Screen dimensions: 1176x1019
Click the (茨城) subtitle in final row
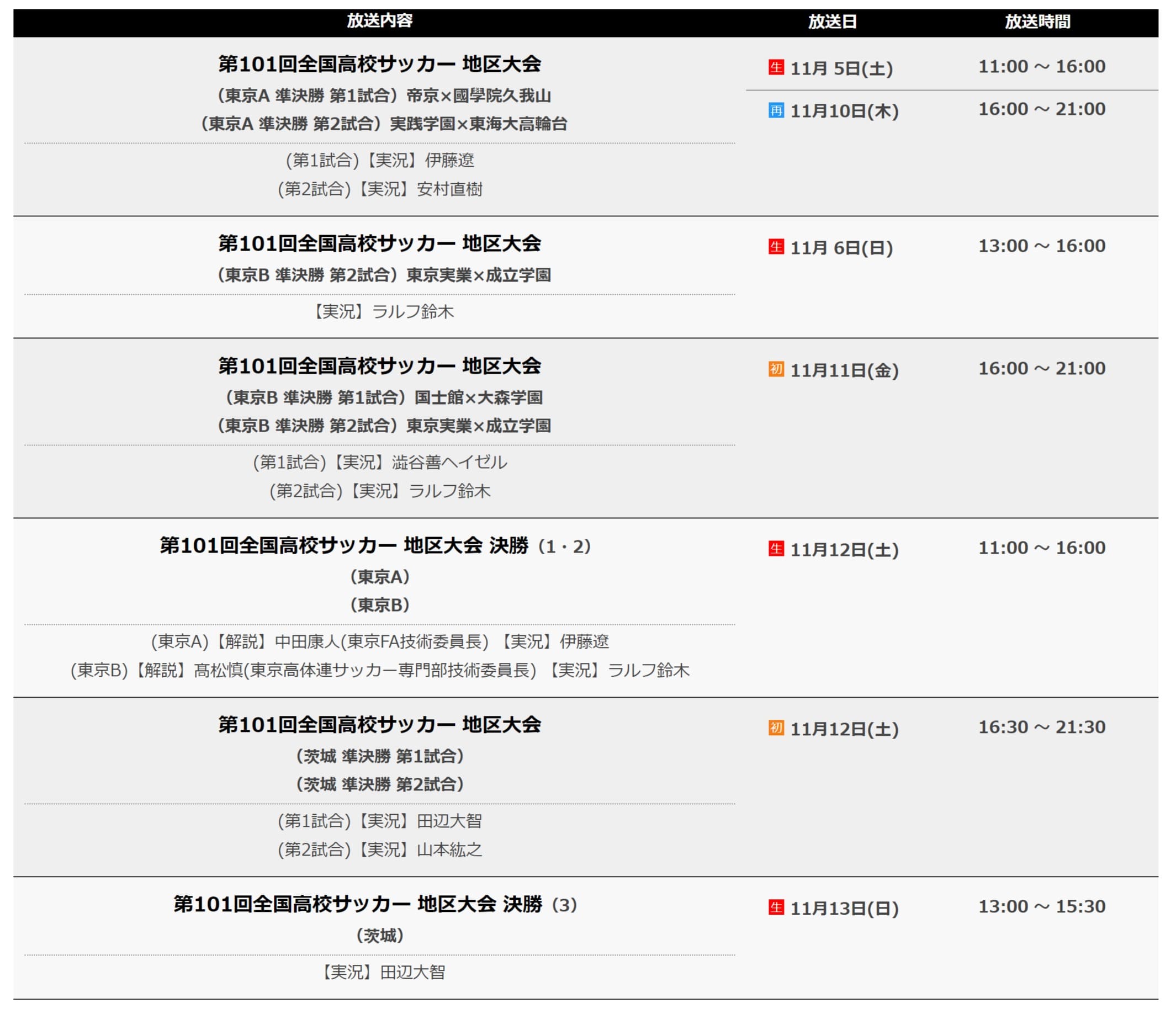(x=379, y=936)
